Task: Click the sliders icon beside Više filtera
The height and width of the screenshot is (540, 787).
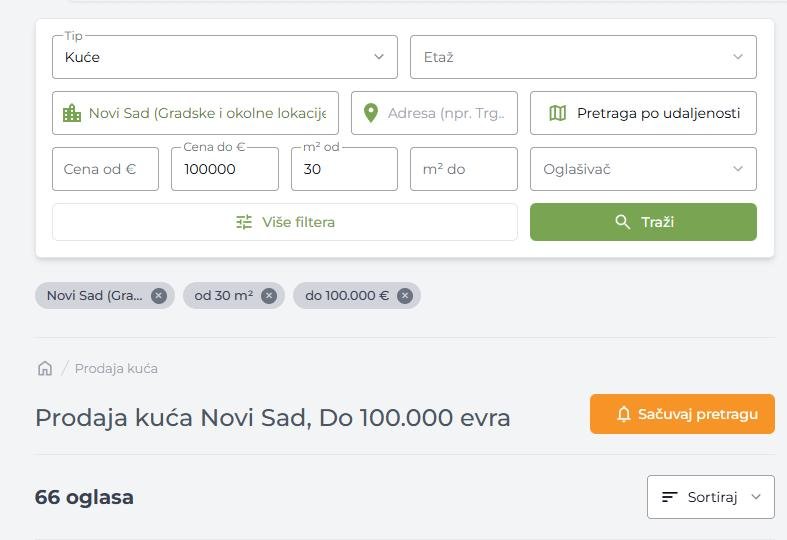Action: pyautogui.click(x=244, y=222)
